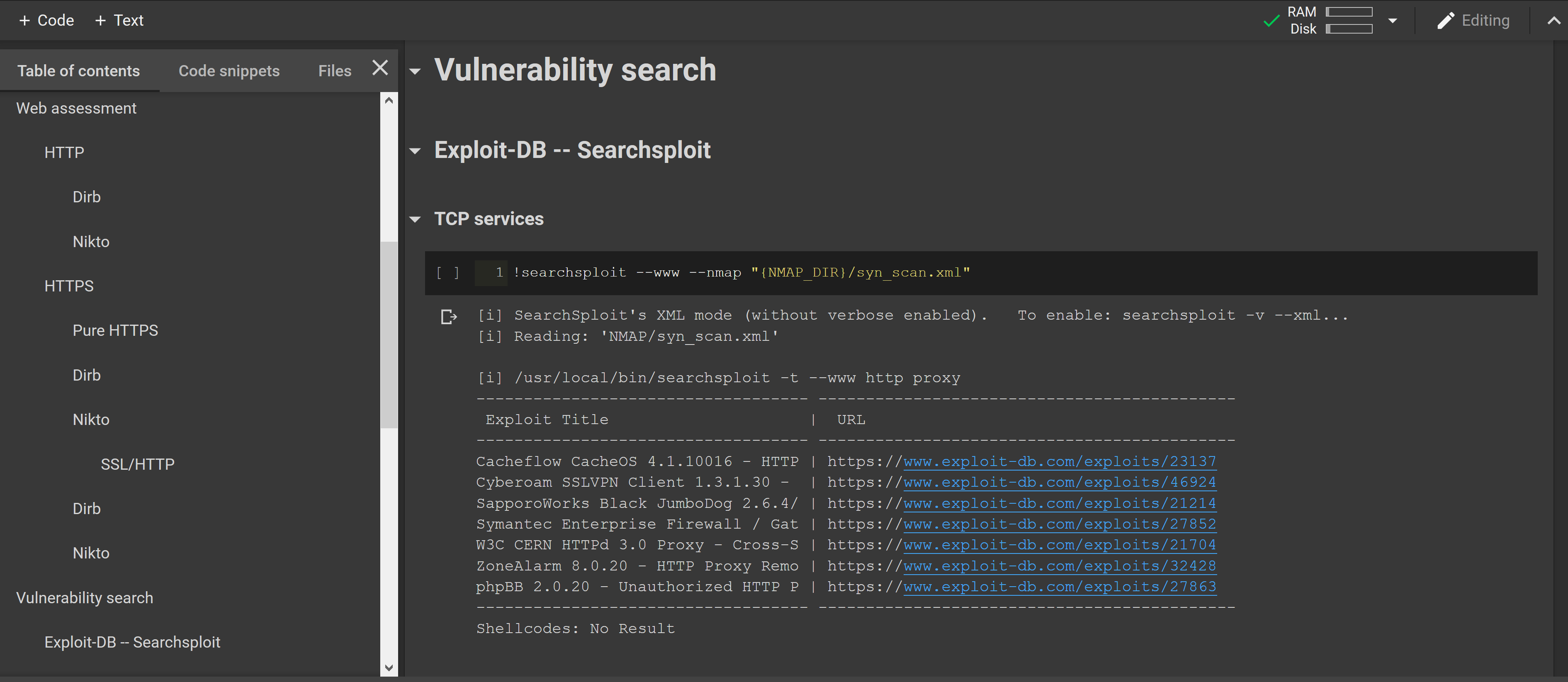Open the exploit-db link for exploit 23137
The width and height of the screenshot is (1568, 682).
coord(1059,462)
